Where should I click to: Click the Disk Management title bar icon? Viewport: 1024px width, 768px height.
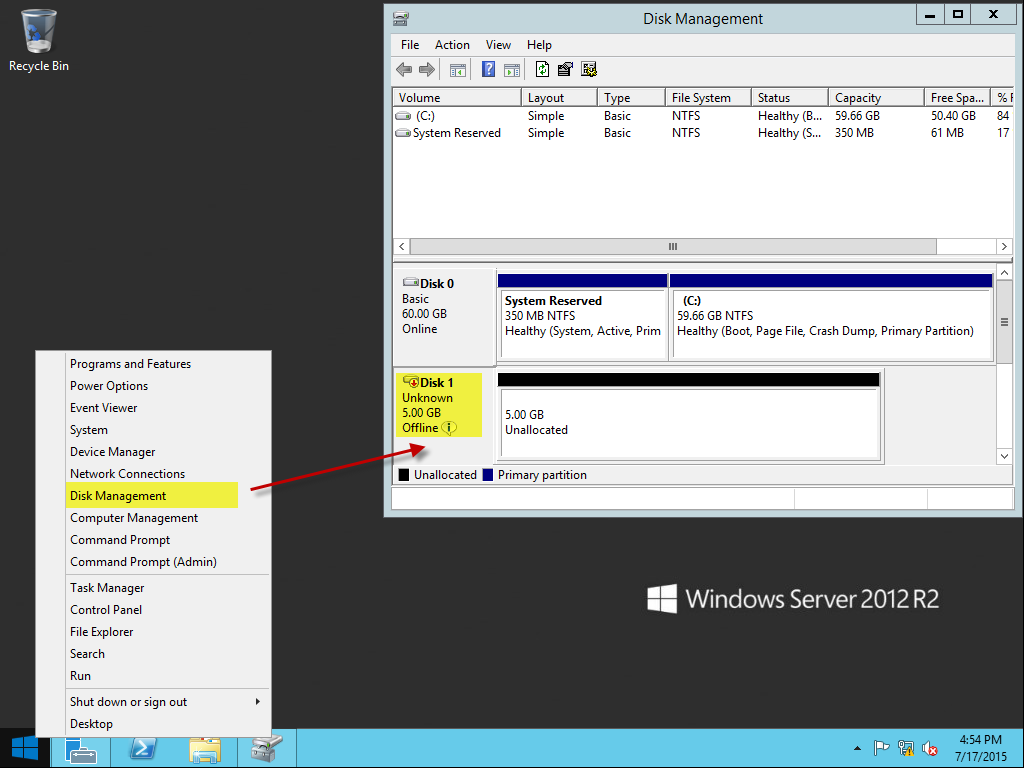point(400,19)
